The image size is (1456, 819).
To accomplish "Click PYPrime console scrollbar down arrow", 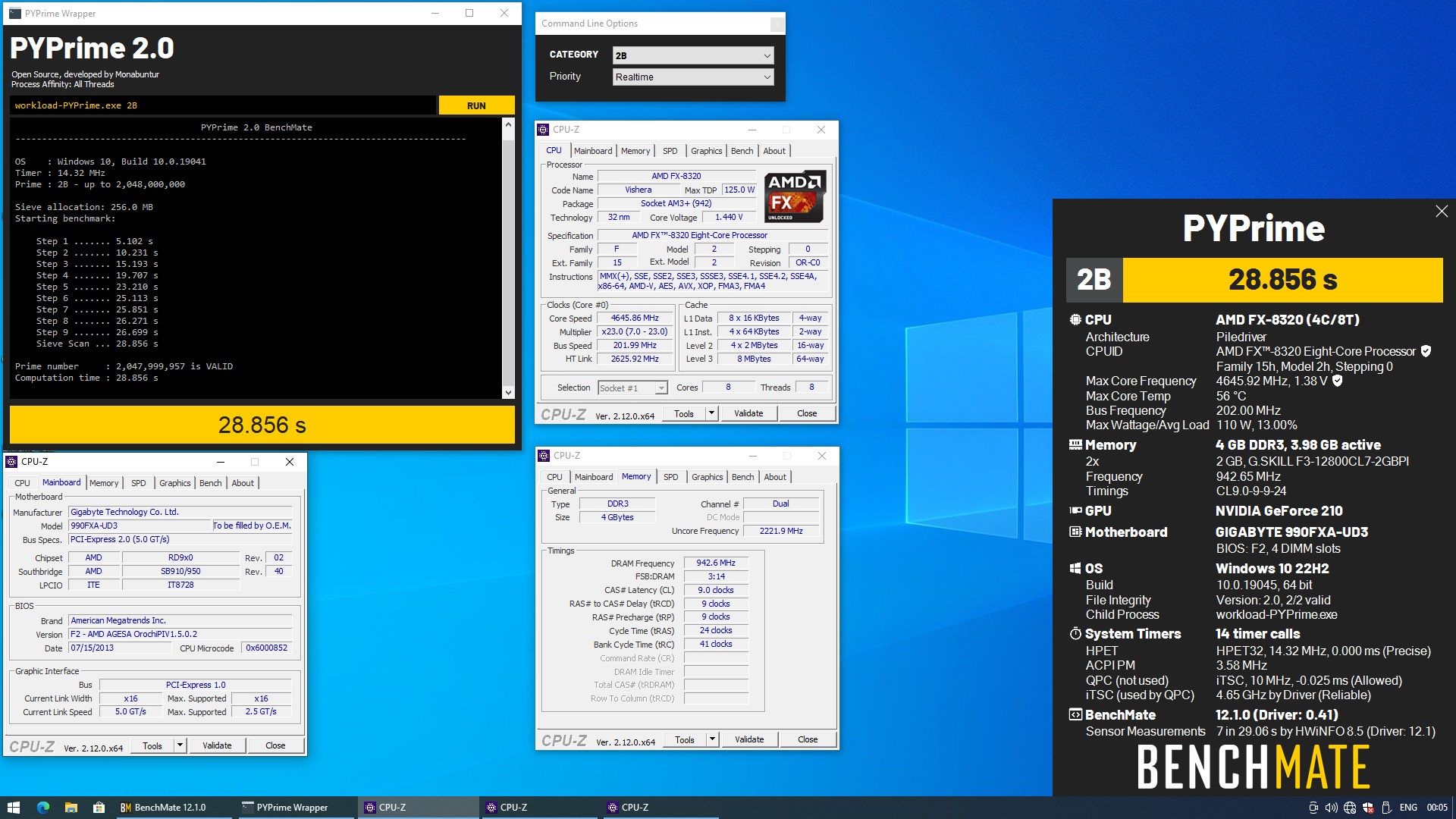I will coord(508,392).
